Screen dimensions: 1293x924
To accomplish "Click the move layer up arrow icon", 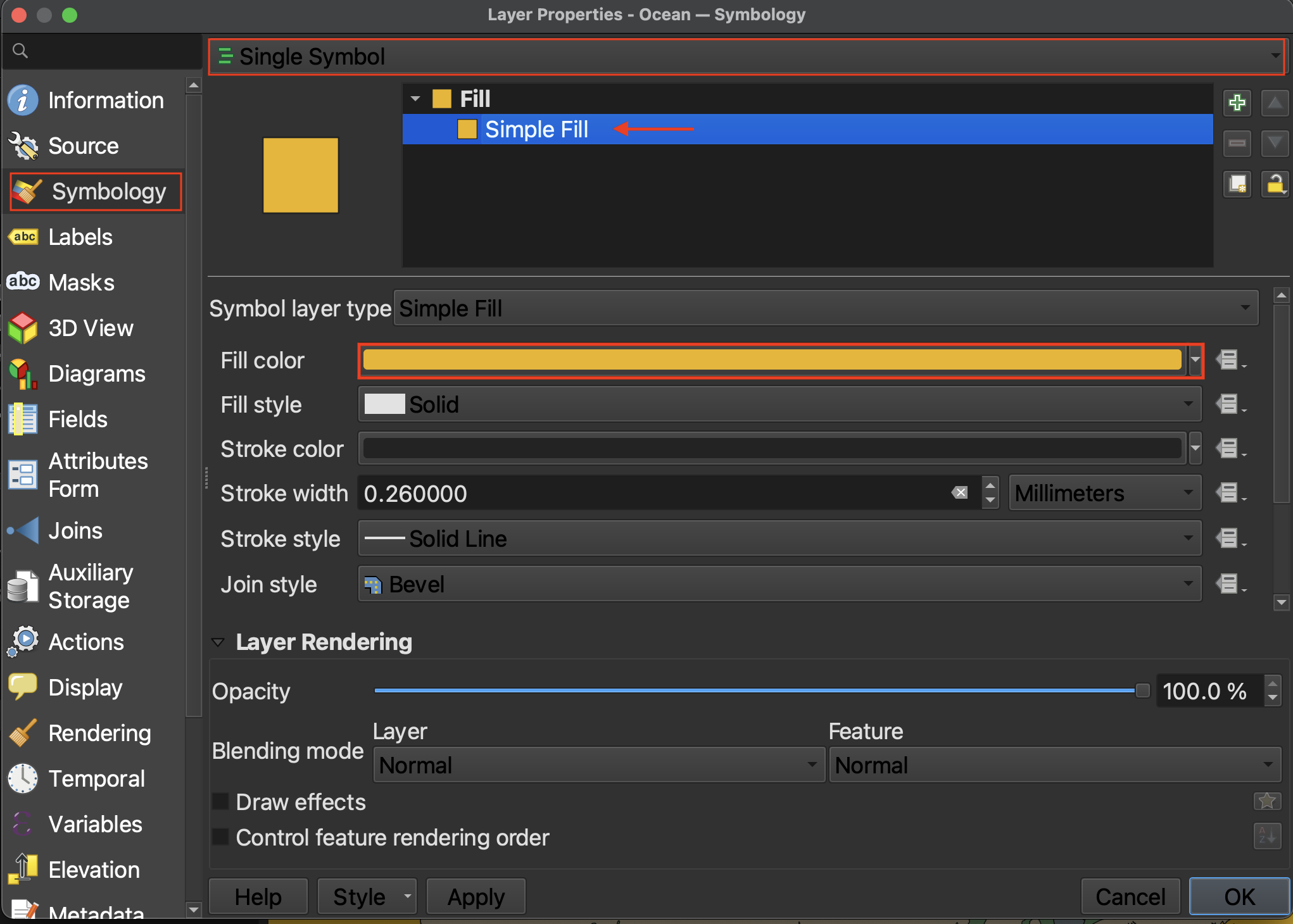I will pos(1275,103).
